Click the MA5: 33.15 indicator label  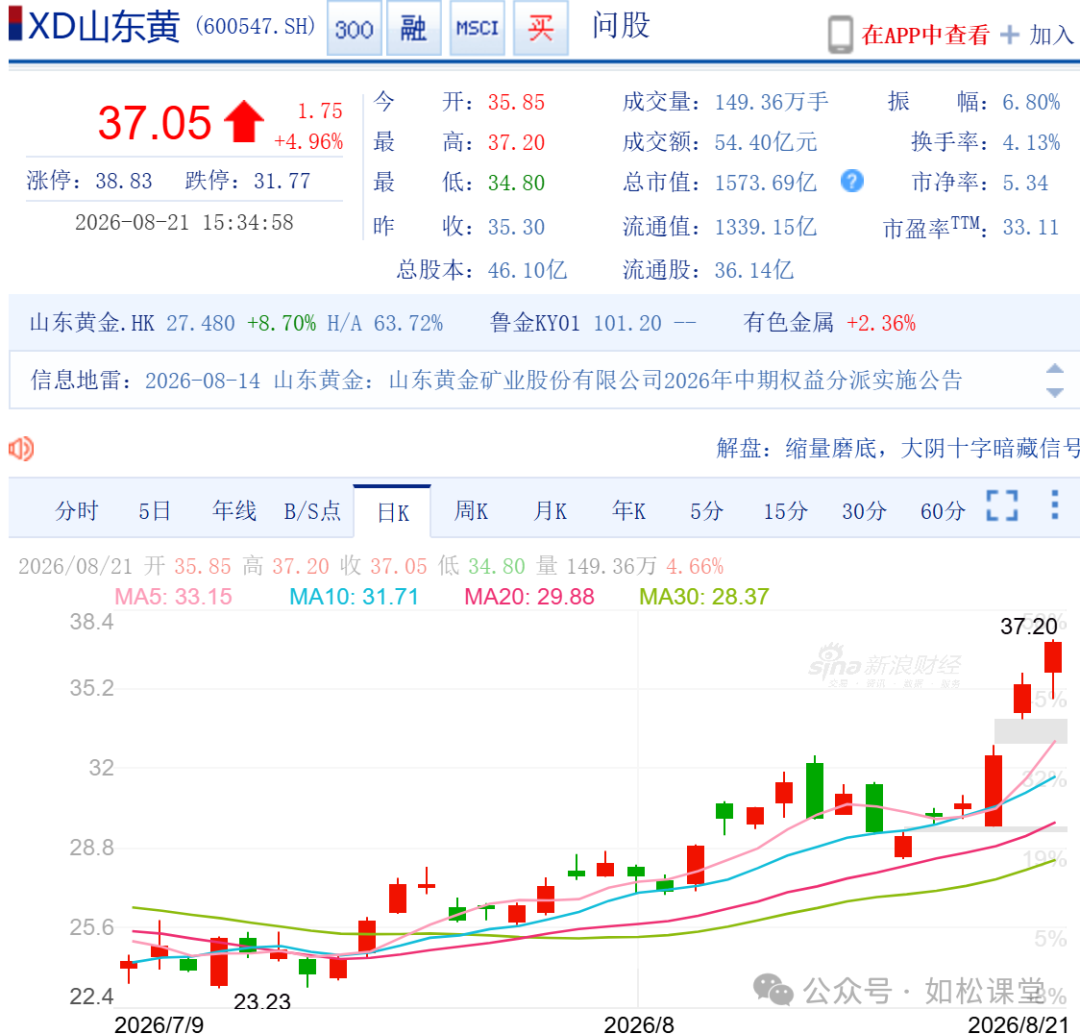[x=174, y=597]
